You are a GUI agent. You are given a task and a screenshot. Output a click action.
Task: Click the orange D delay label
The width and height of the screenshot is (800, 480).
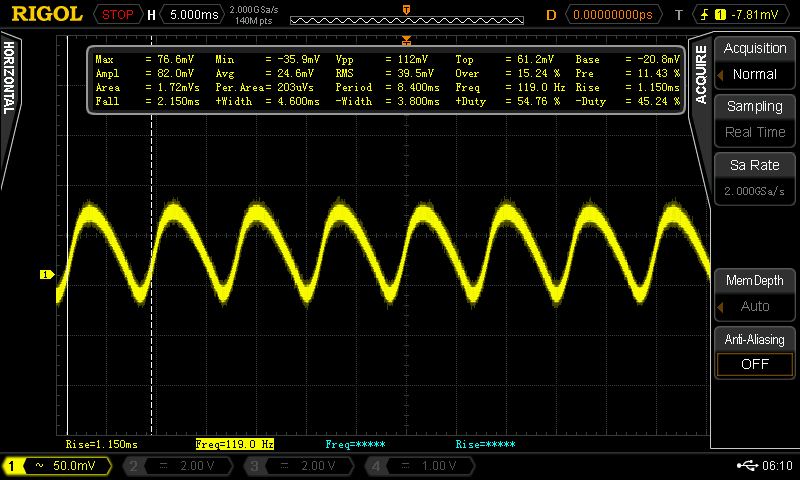point(551,15)
